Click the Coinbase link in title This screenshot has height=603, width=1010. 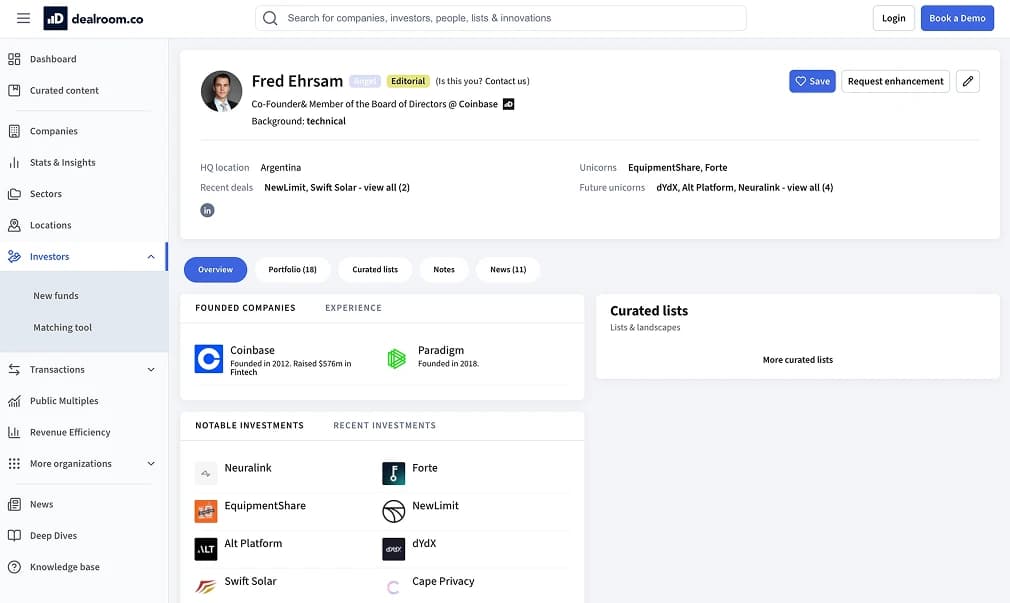click(478, 104)
